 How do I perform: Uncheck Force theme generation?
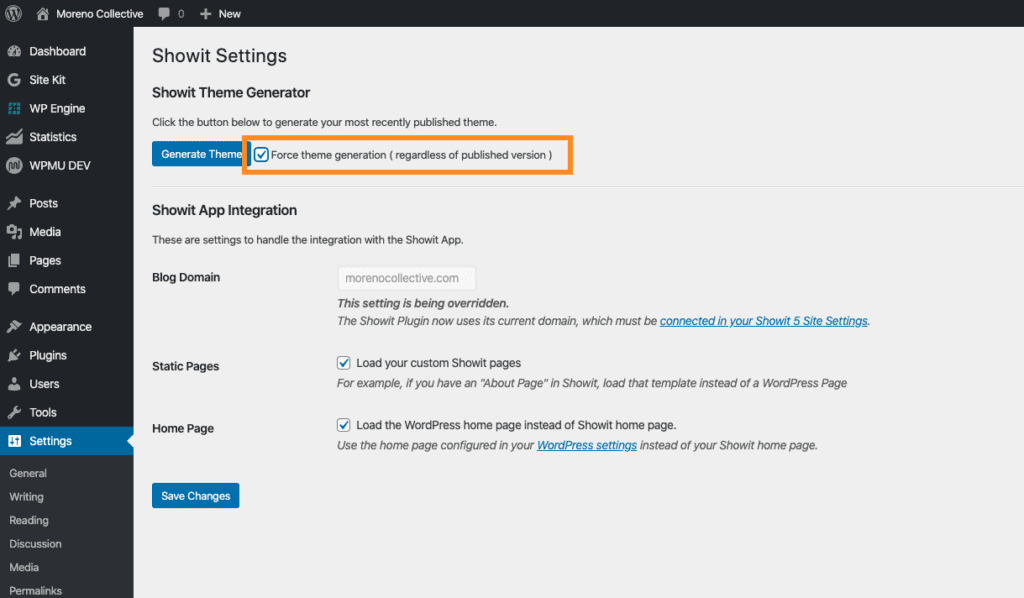261,154
